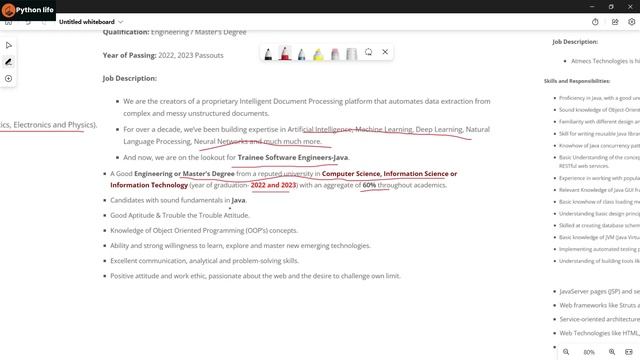Click the 'Intelligent Document Processing platform' sentence

[x=307, y=107]
